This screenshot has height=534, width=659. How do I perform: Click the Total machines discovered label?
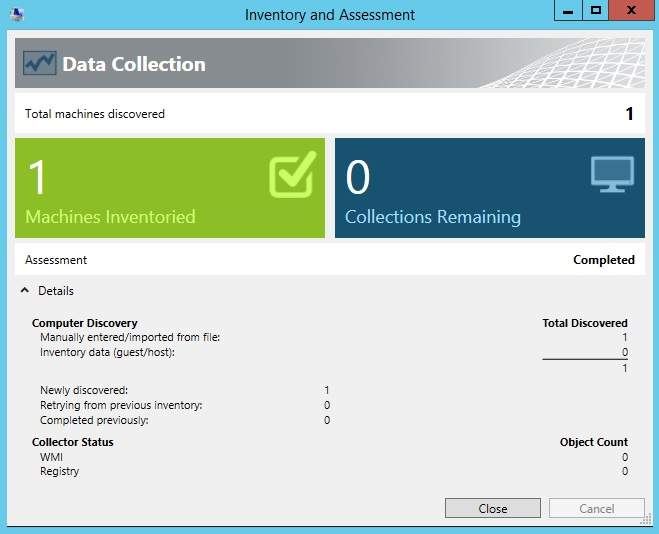click(x=95, y=114)
